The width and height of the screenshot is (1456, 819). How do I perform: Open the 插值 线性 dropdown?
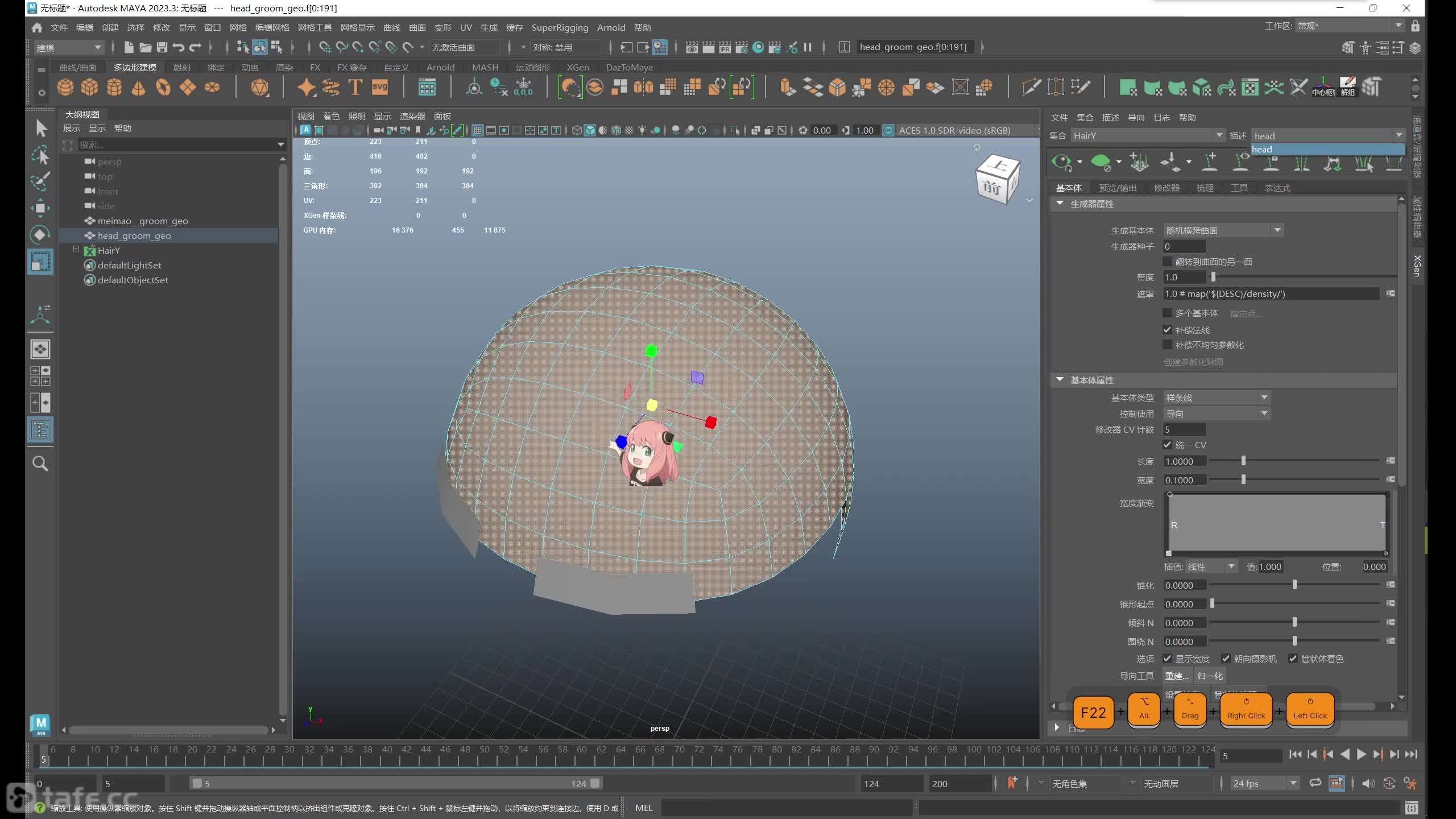click(x=1211, y=566)
